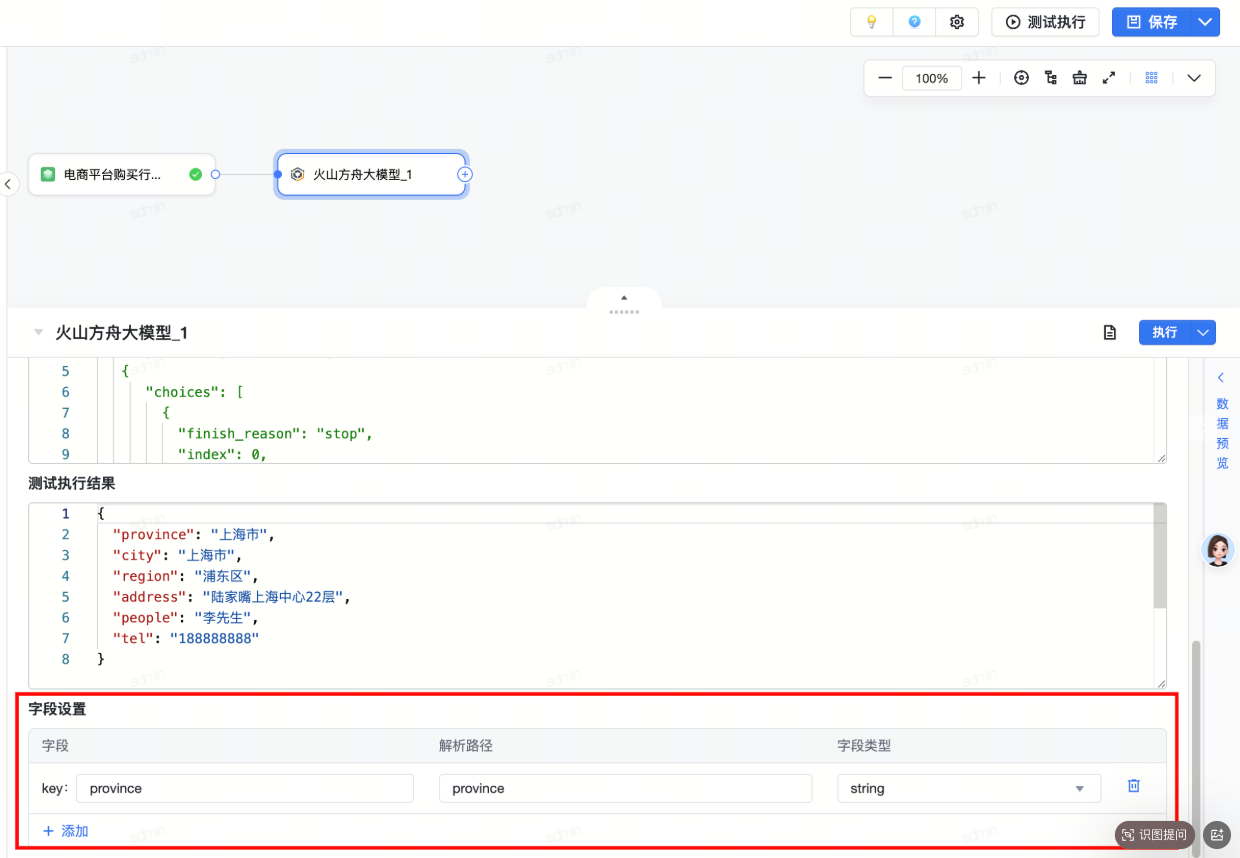Open the gear settings icon in top bar
This screenshot has height=858, width=1240.
pyautogui.click(x=957, y=22)
